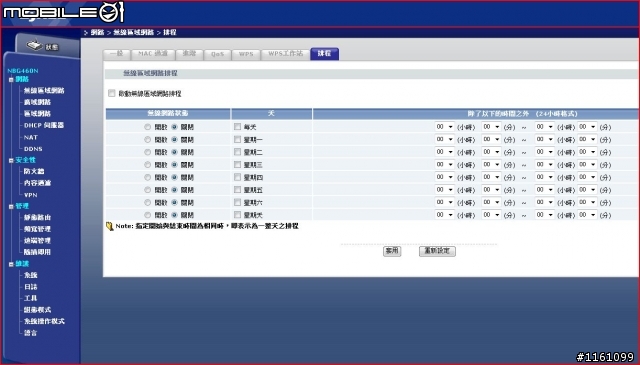Viewport: 640px width, 365px height.
Task: Open end minute dropdown for 星期天
Action: (587, 215)
